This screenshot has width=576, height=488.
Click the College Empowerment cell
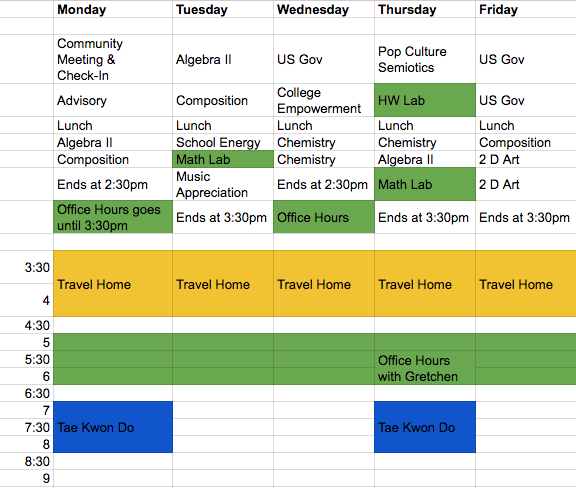pyautogui.click(x=324, y=100)
